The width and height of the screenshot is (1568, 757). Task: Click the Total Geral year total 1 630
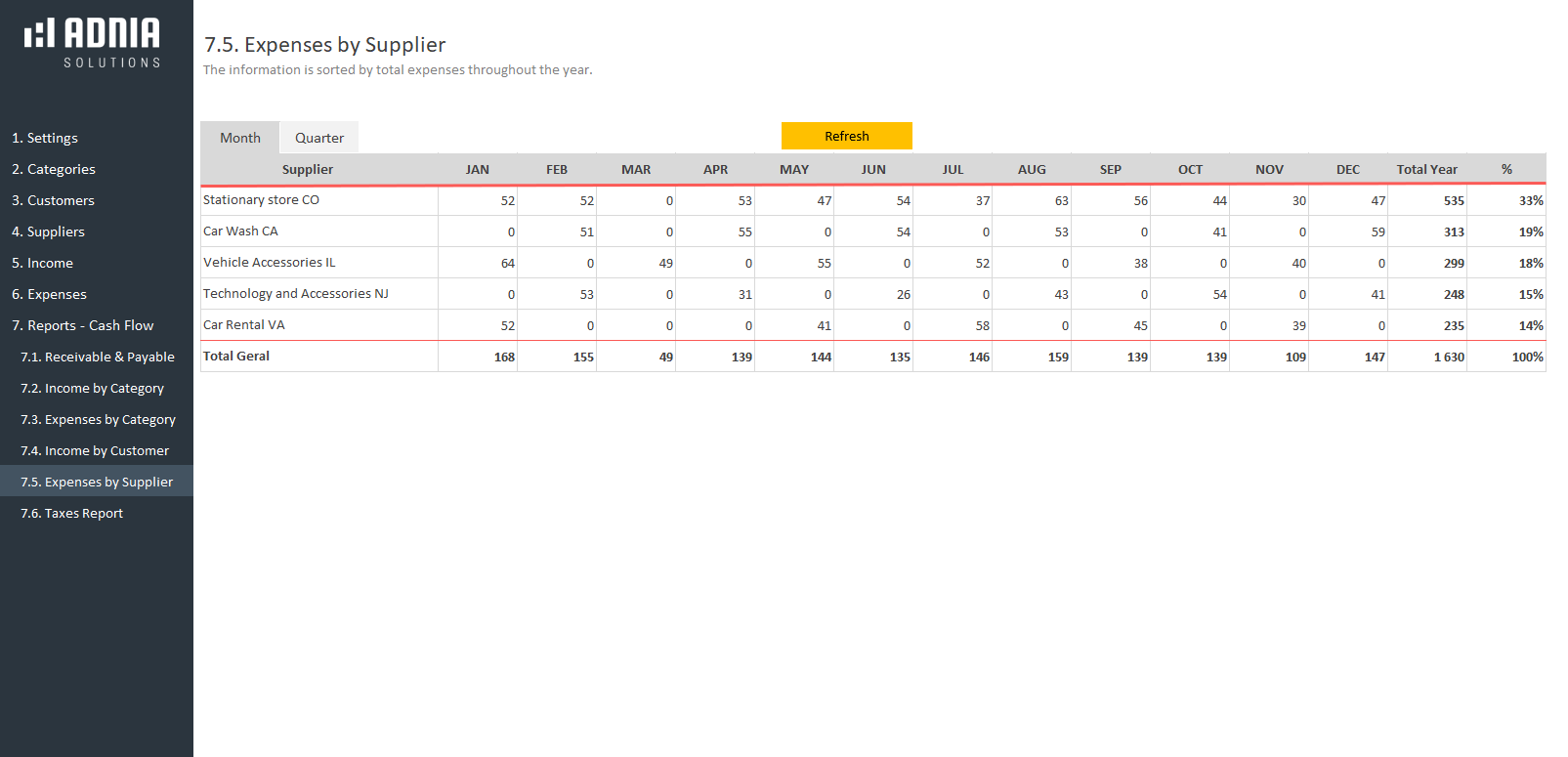pos(1448,357)
